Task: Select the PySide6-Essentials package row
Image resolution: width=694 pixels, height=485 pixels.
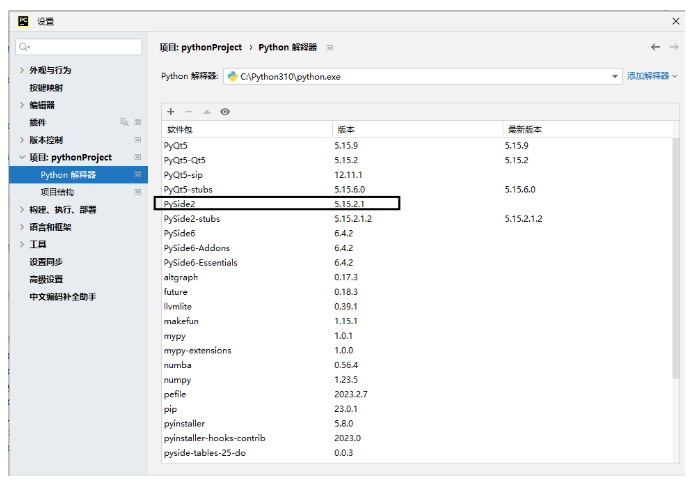Action: click(417, 262)
